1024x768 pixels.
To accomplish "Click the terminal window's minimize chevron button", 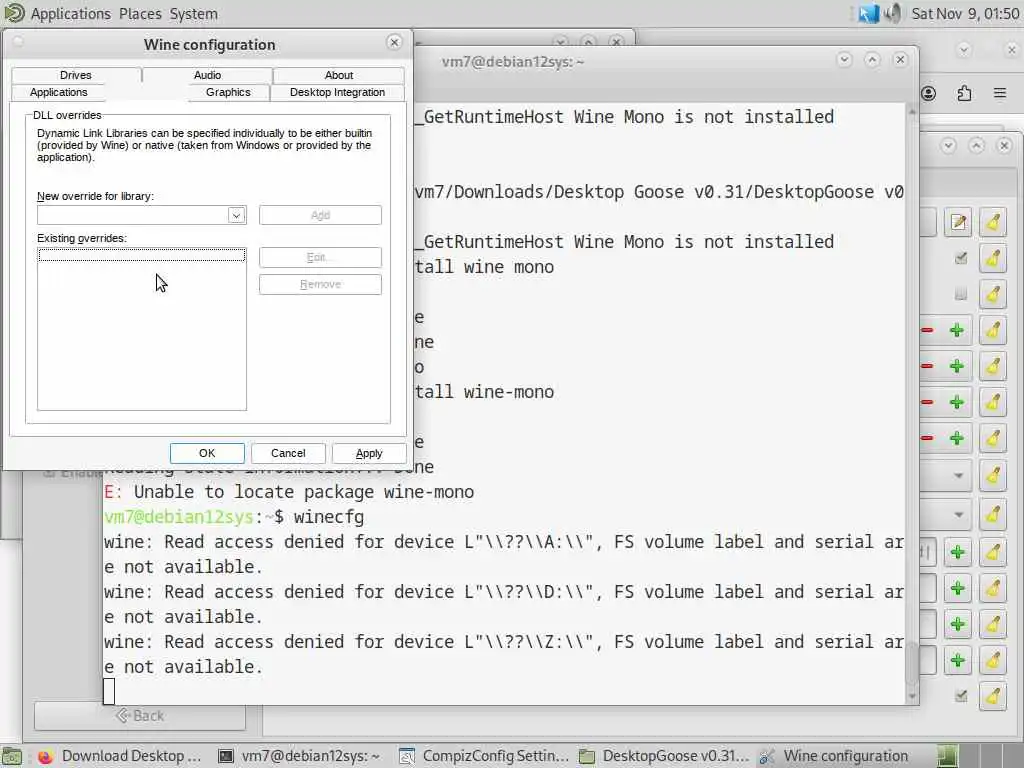I will 844,60.
